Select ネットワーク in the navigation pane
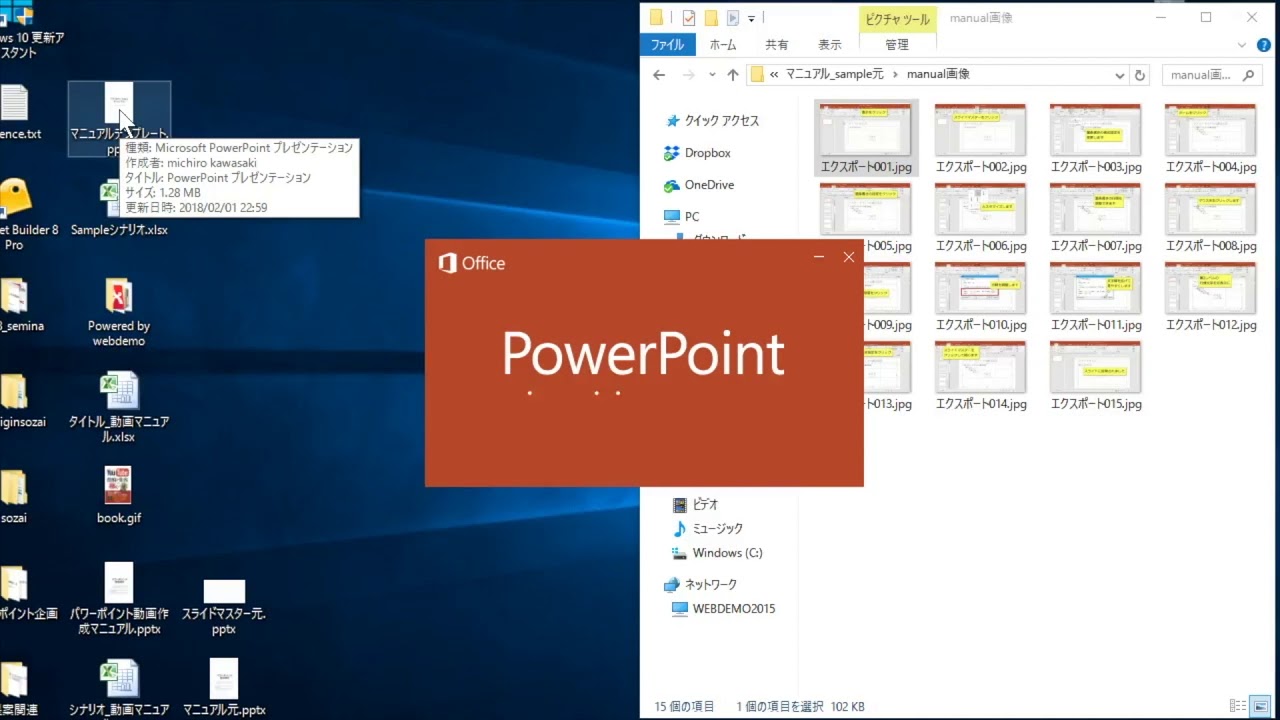Image resolution: width=1280 pixels, height=720 pixels. 701,584
